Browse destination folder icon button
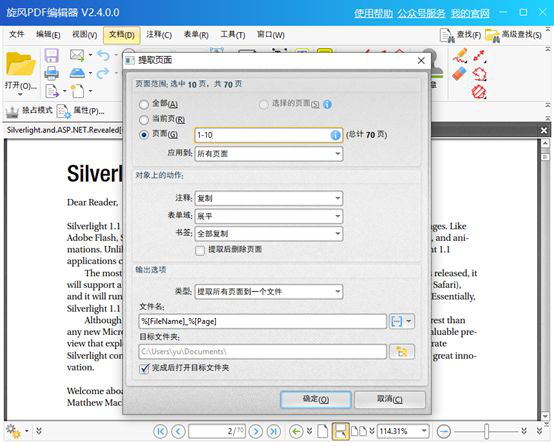 click(x=402, y=352)
